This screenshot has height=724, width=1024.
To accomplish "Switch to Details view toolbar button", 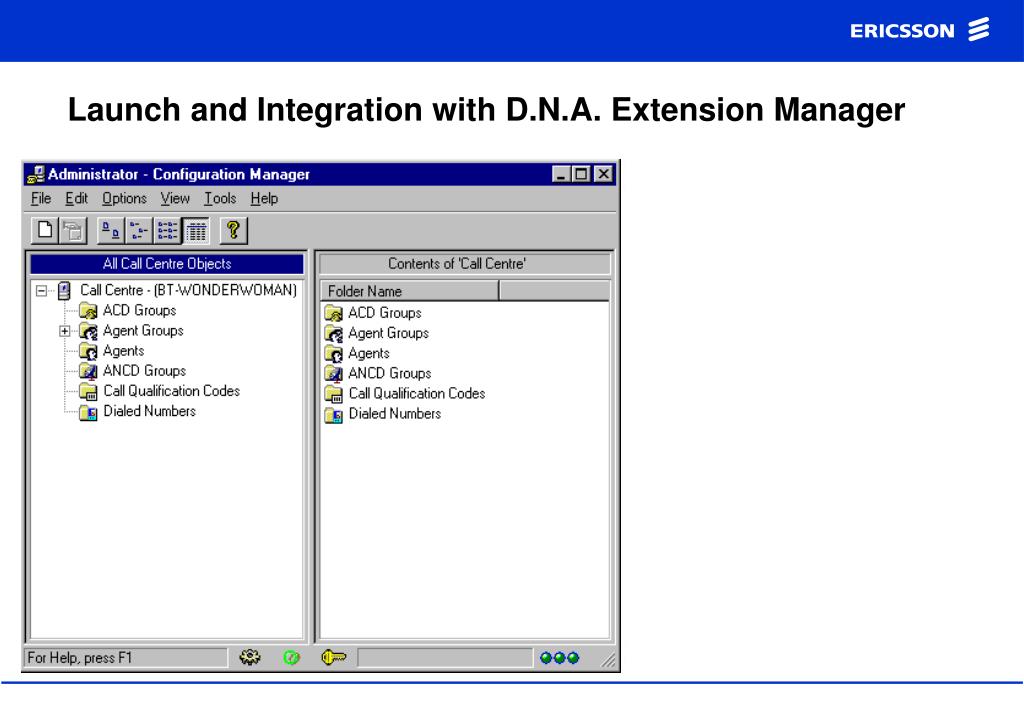I will tap(196, 230).
